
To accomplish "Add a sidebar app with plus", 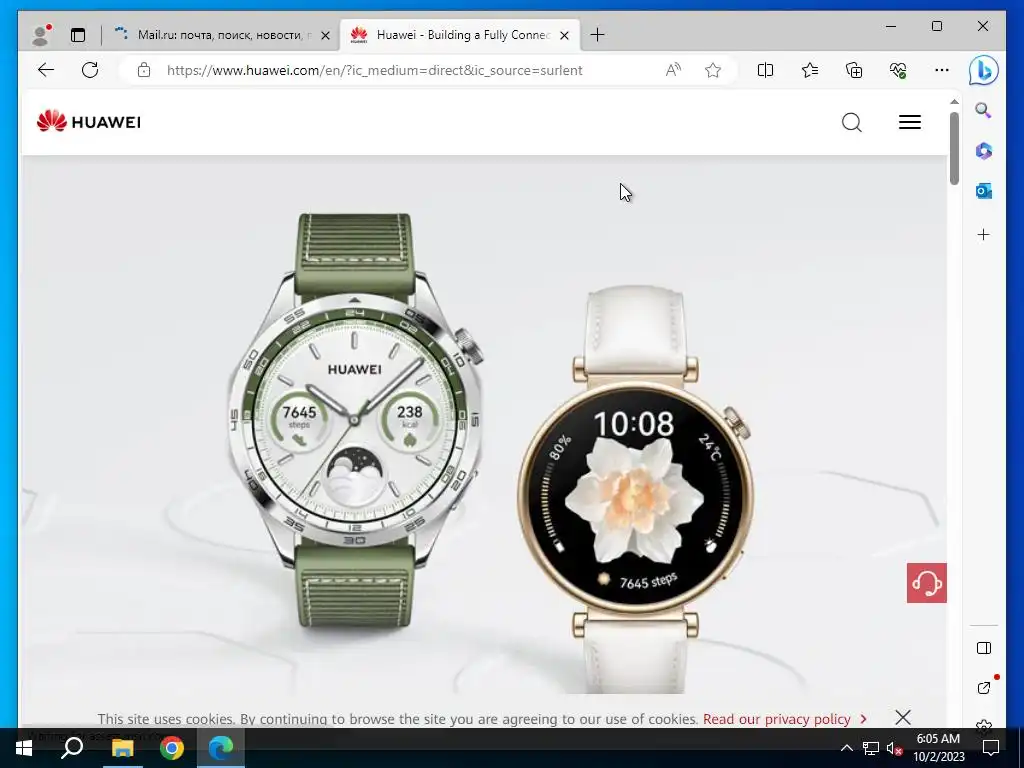I will coord(984,234).
